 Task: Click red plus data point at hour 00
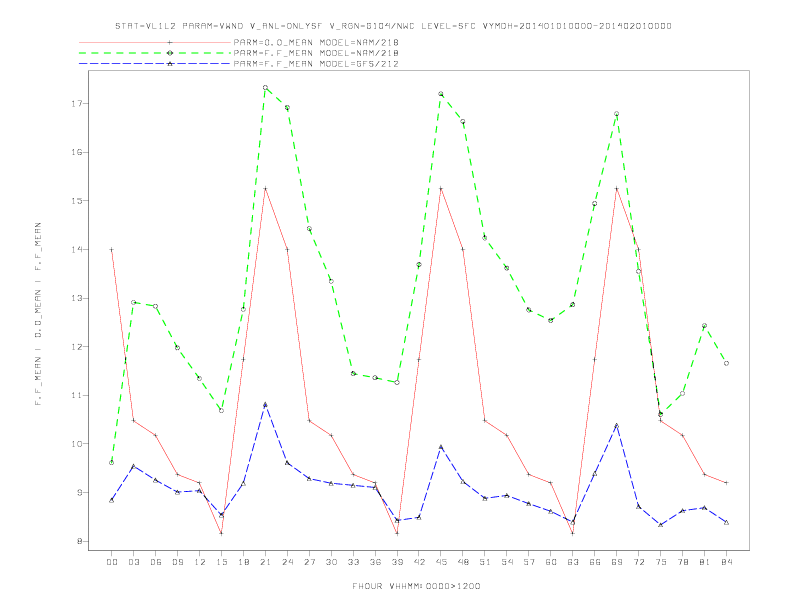(x=112, y=249)
